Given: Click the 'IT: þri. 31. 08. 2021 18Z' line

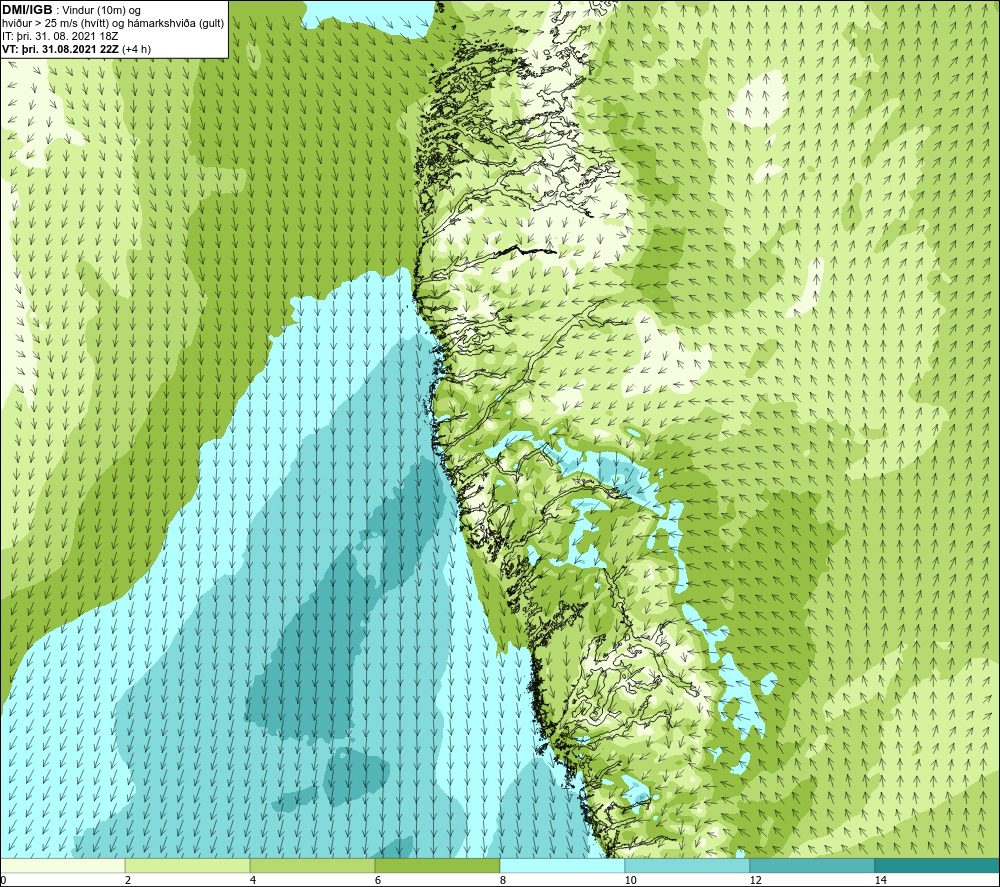Looking at the screenshot, I should [x=60, y=36].
